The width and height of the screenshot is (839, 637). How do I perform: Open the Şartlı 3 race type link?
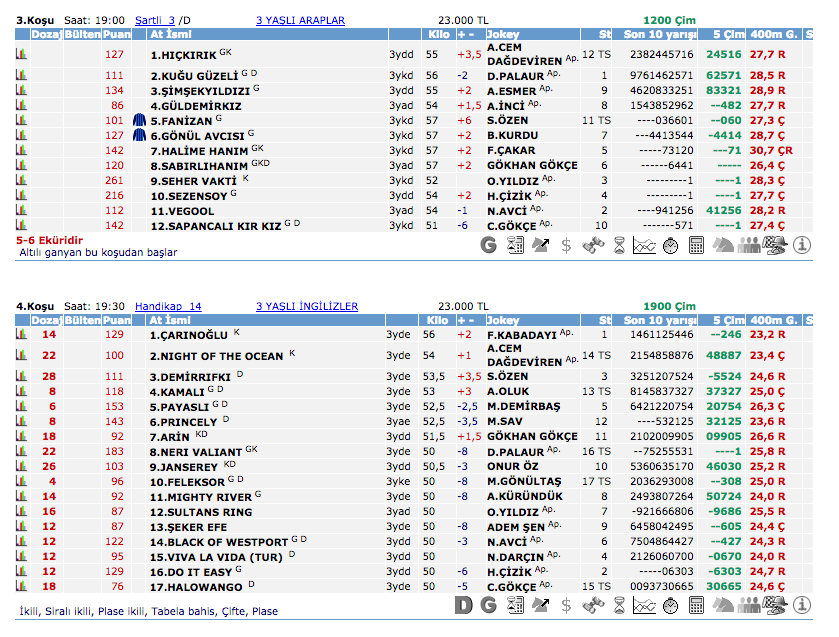tap(155, 20)
